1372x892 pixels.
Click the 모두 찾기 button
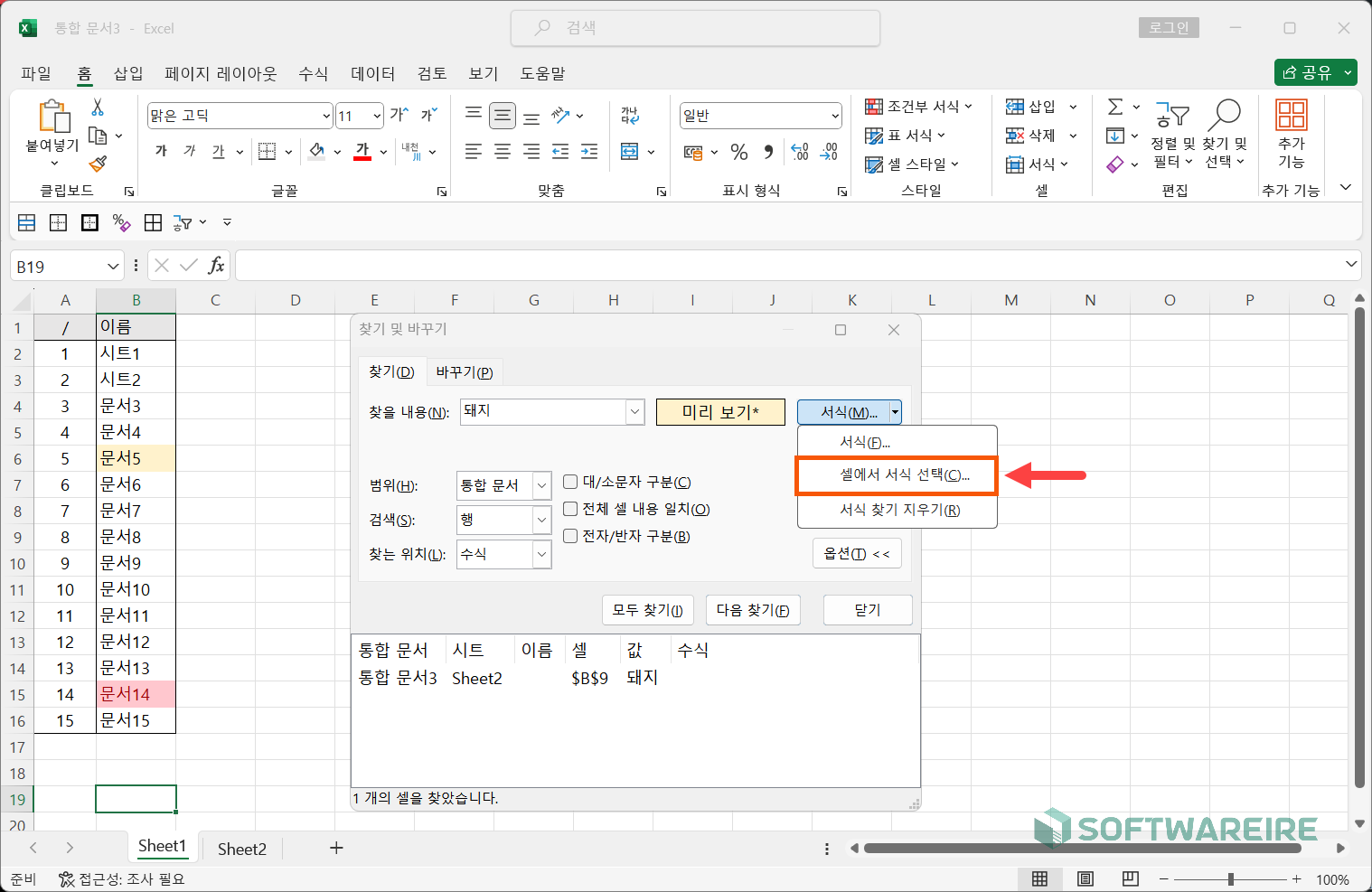click(x=647, y=610)
